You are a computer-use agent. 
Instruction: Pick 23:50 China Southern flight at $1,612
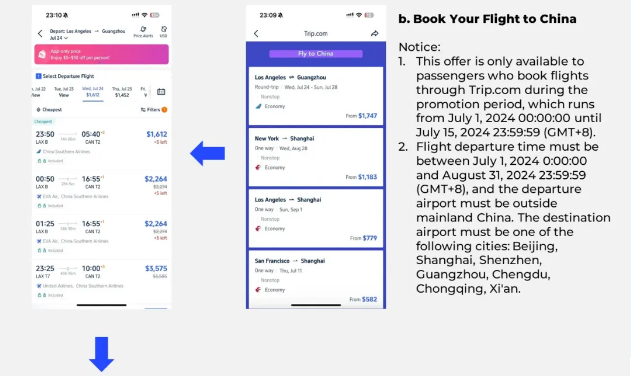101,147
